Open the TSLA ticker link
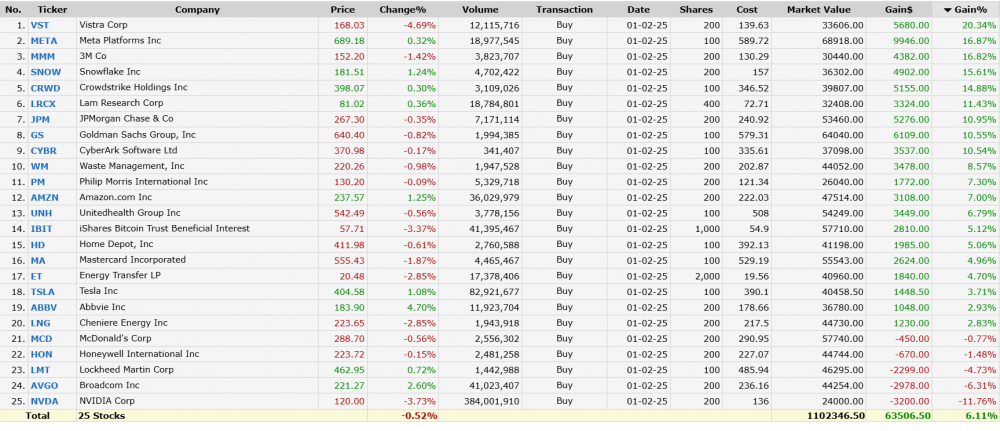 43,291
